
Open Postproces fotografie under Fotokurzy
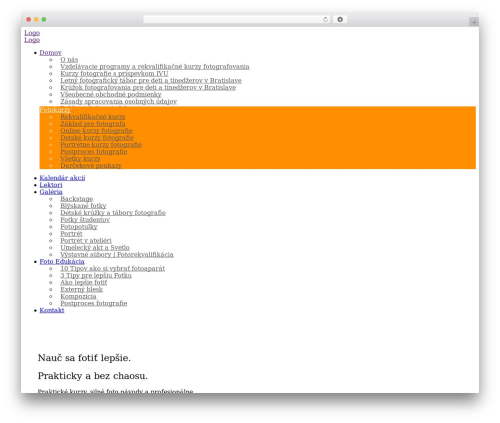94,152
